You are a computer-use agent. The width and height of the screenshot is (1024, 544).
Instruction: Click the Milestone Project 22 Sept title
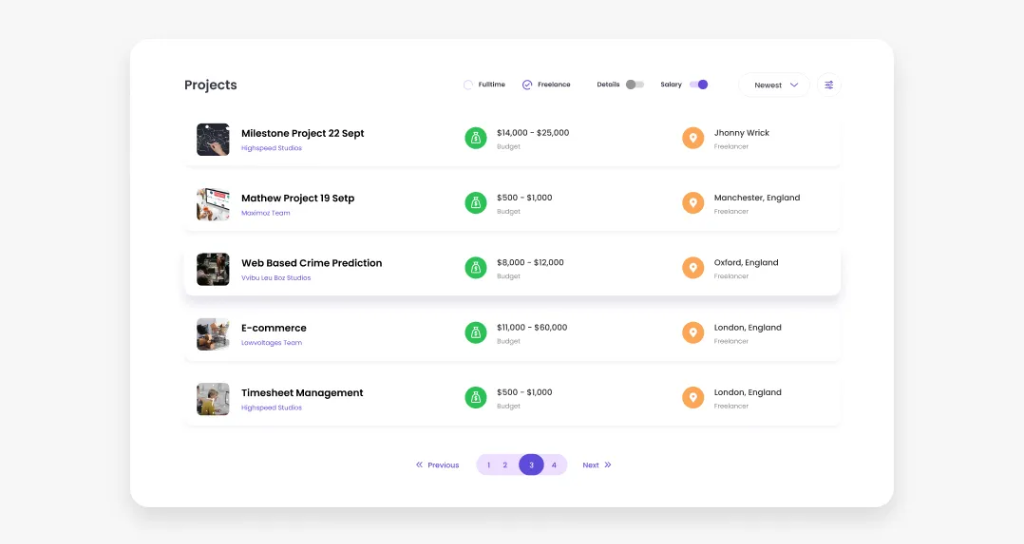point(302,133)
